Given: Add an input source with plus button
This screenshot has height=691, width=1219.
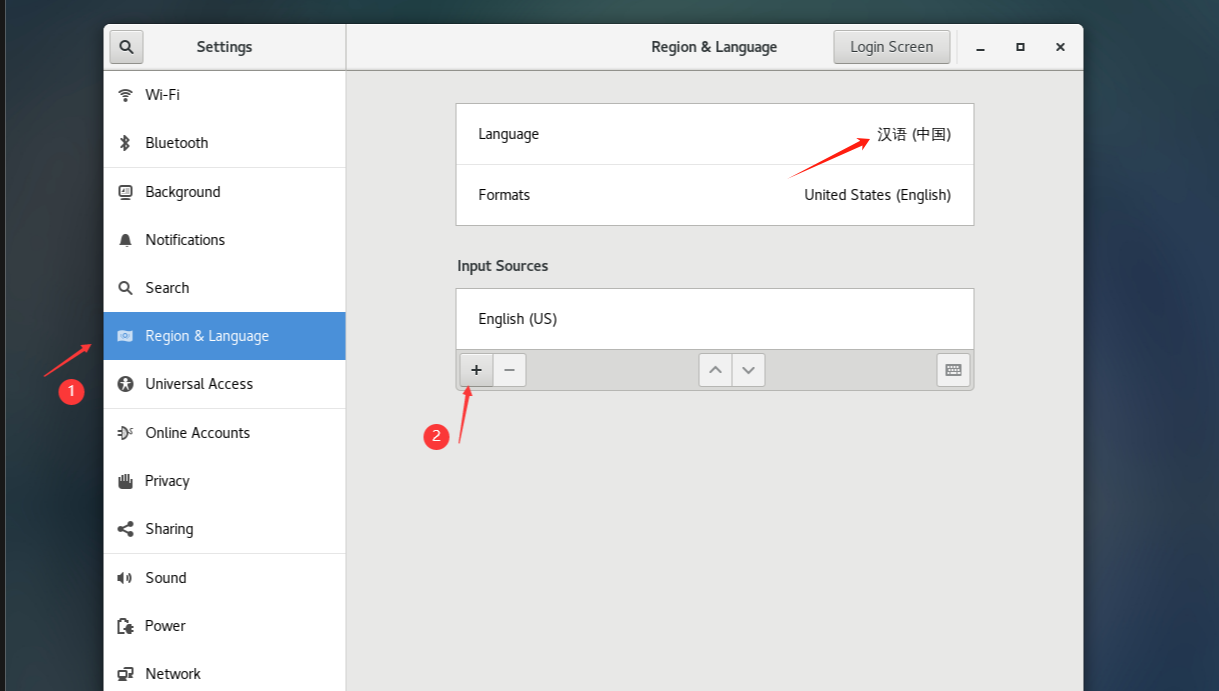Looking at the screenshot, I should pyautogui.click(x=476, y=370).
